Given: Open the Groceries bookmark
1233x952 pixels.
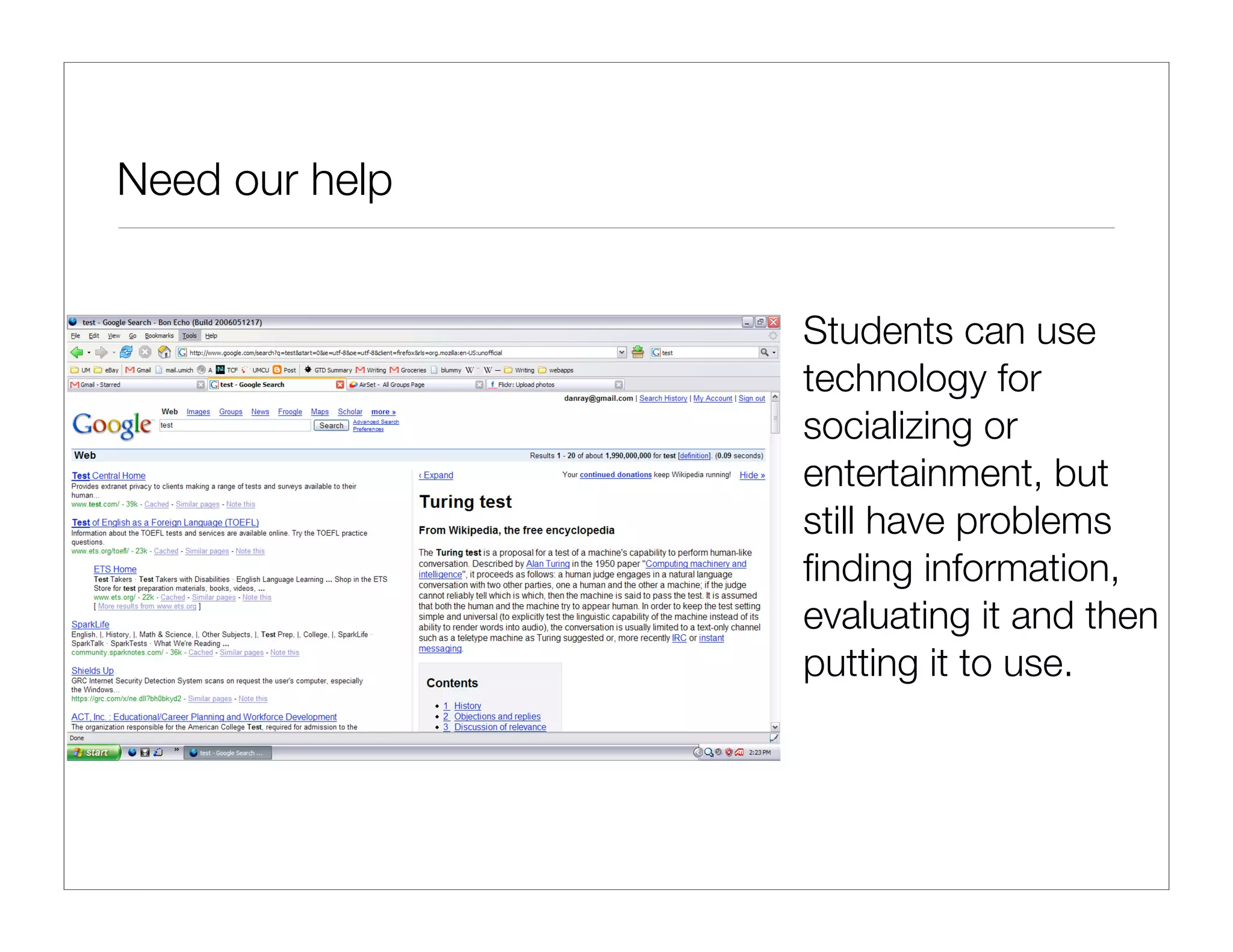Looking at the screenshot, I should [408, 370].
